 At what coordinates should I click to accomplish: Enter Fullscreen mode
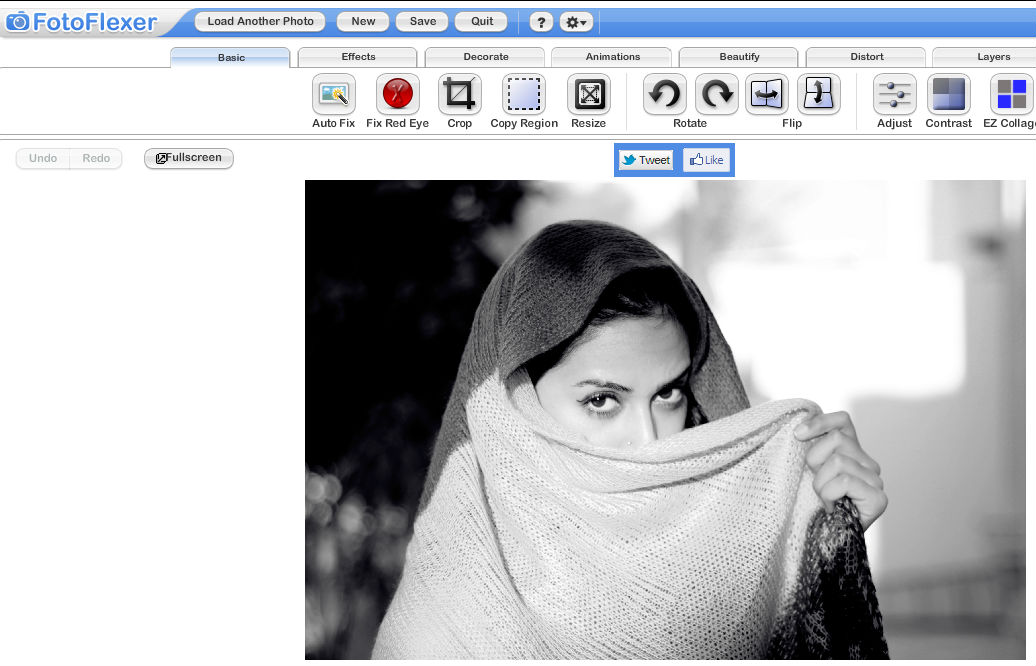coord(189,158)
